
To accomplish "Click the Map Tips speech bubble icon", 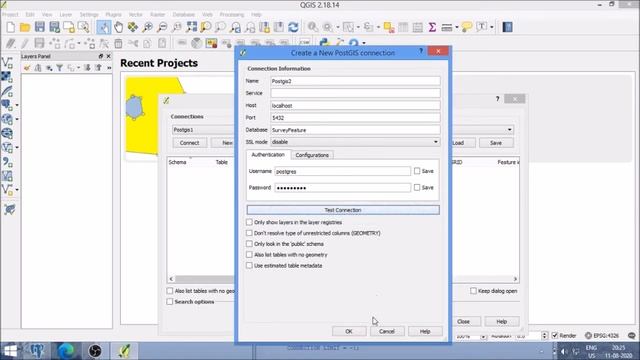I will (467, 27).
